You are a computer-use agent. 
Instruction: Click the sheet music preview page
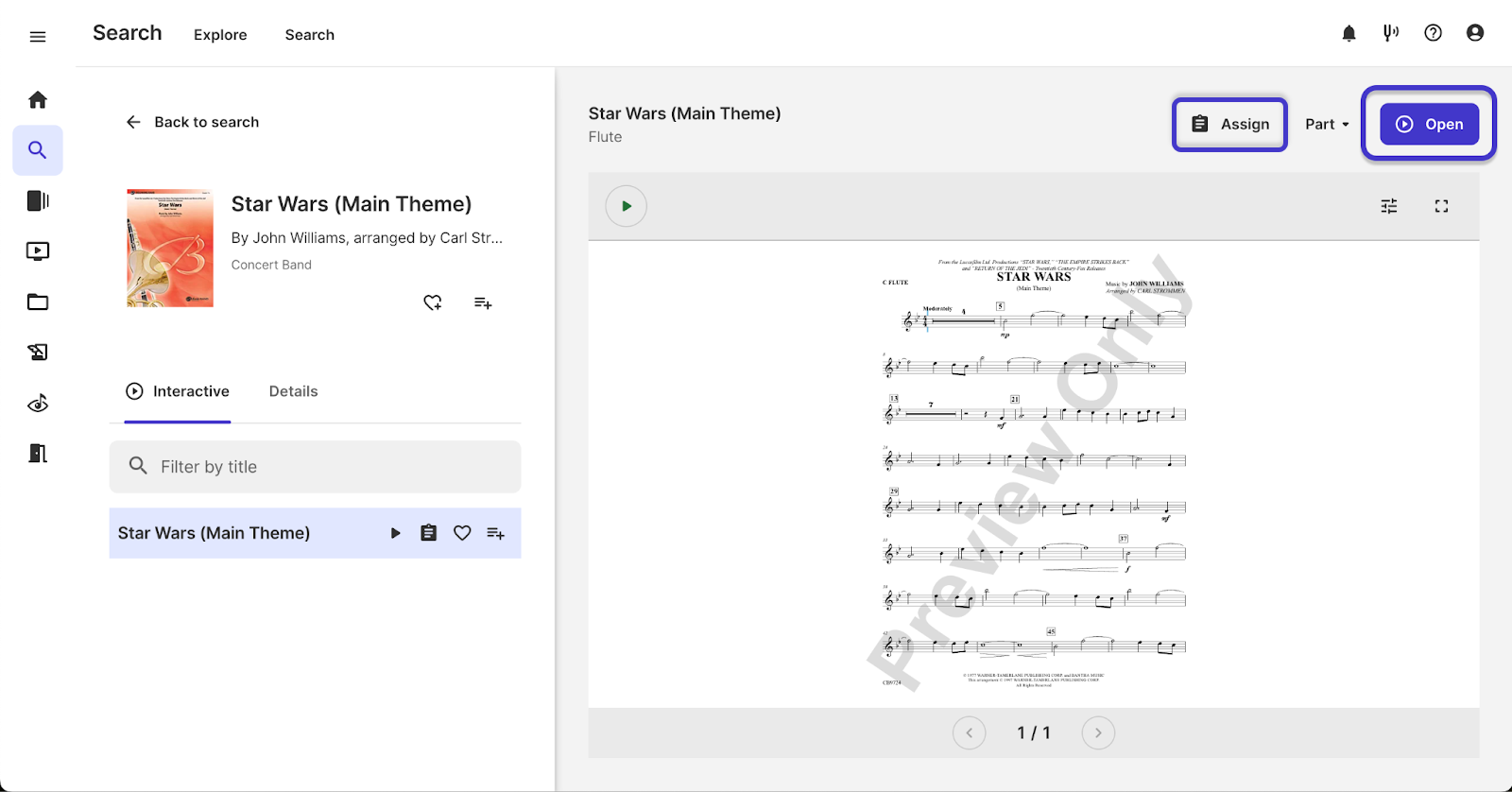click(x=1034, y=473)
